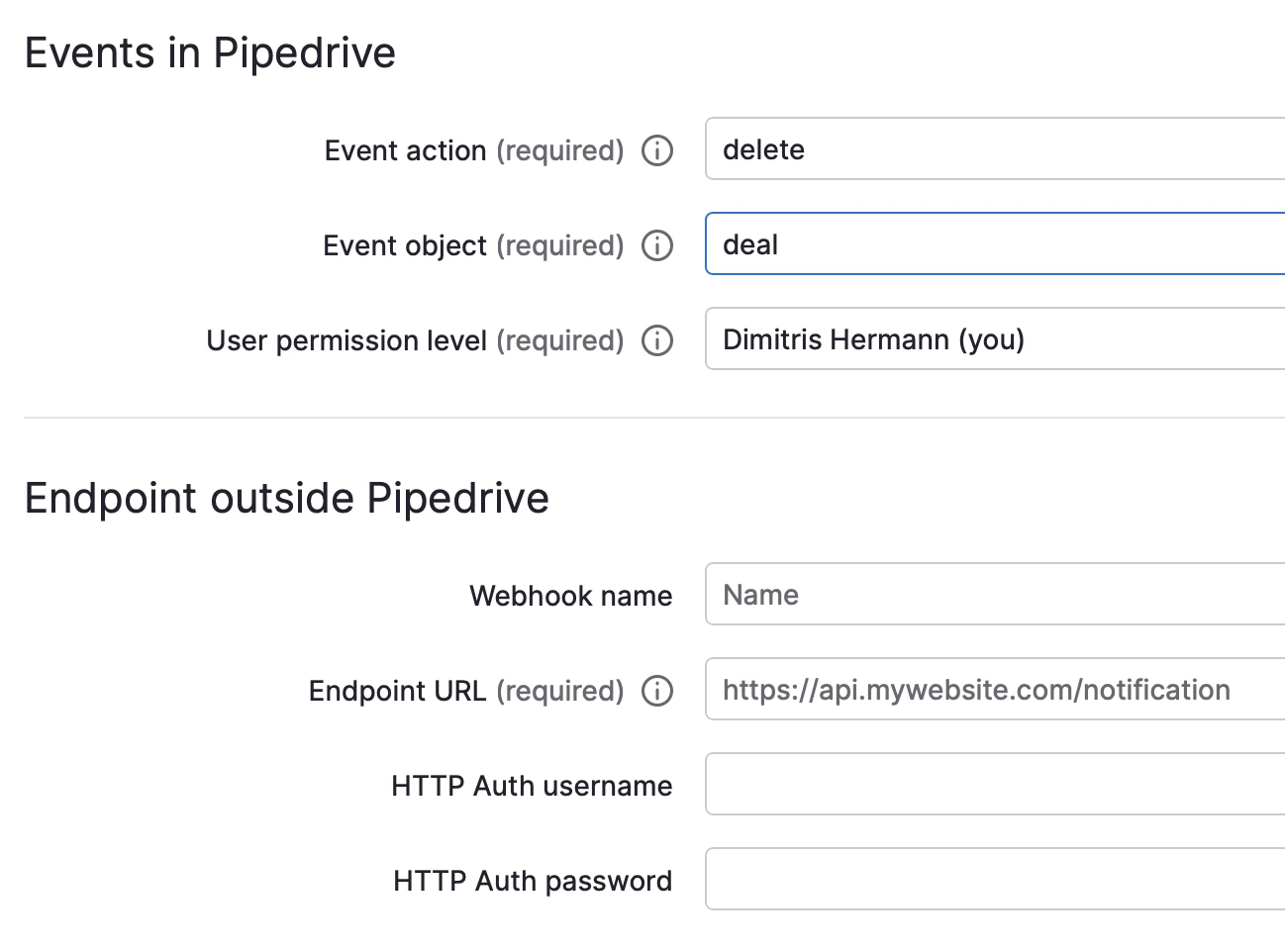
Task: Click the info icon next to Event object
Action: 657,245
